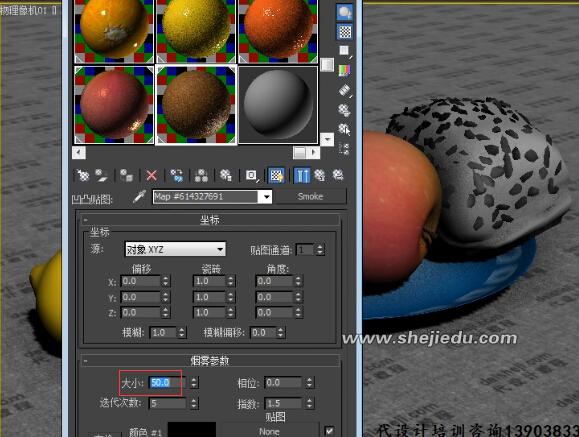The image size is (579, 437).
Task: Click the Make Unique icon
Action: [x=201, y=175]
